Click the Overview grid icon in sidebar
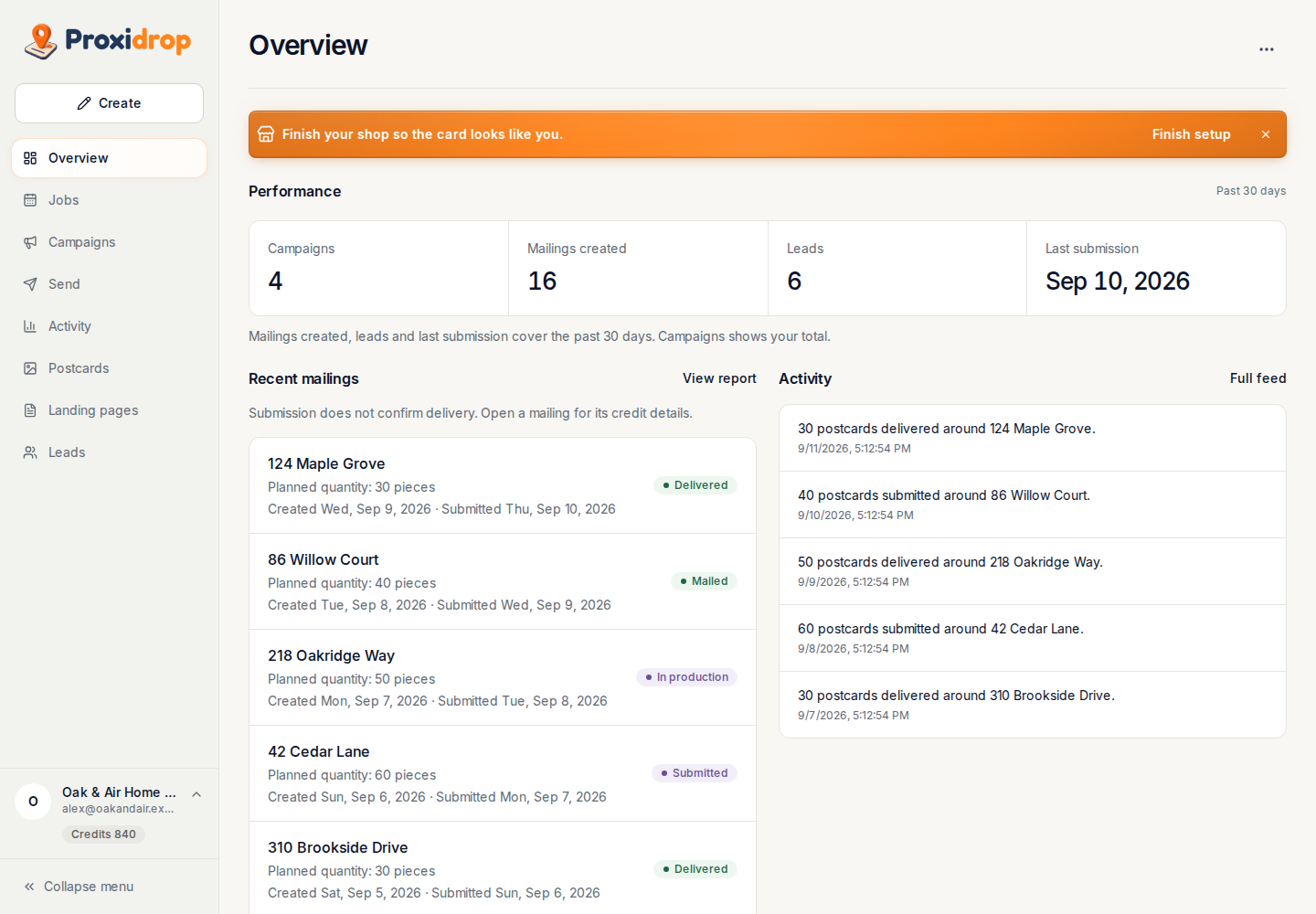The image size is (1316, 914). [x=30, y=158]
